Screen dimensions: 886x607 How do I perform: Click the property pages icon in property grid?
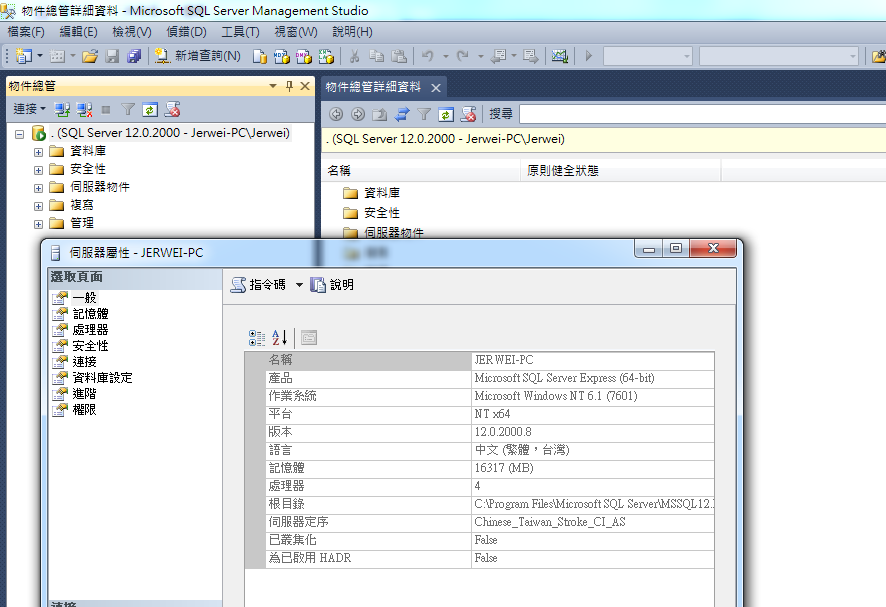coord(309,338)
